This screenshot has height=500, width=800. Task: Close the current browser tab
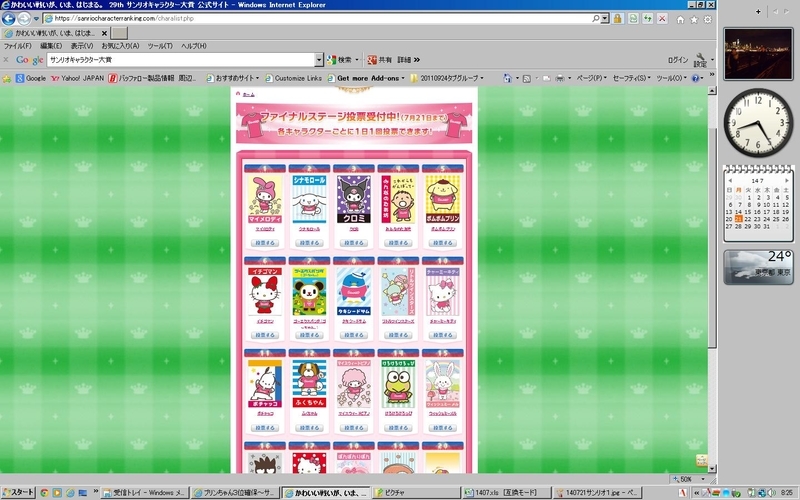[x=104, y=33]
